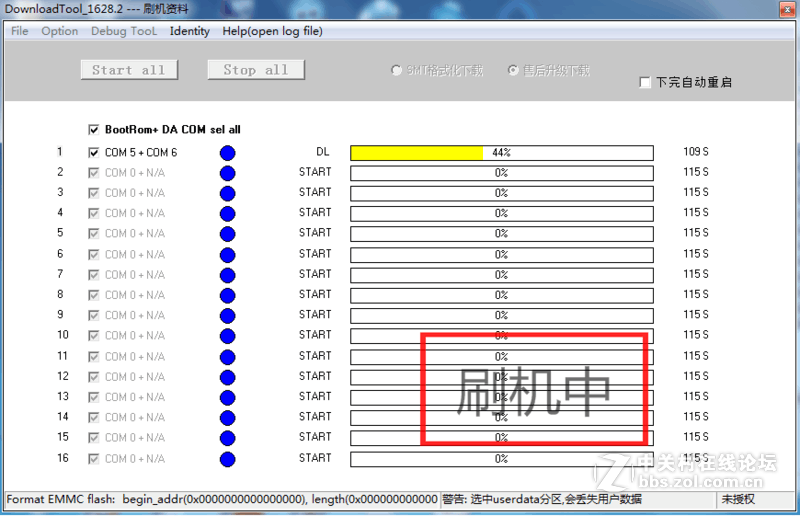Click the blue status indicator in row 6

point(228,255)
